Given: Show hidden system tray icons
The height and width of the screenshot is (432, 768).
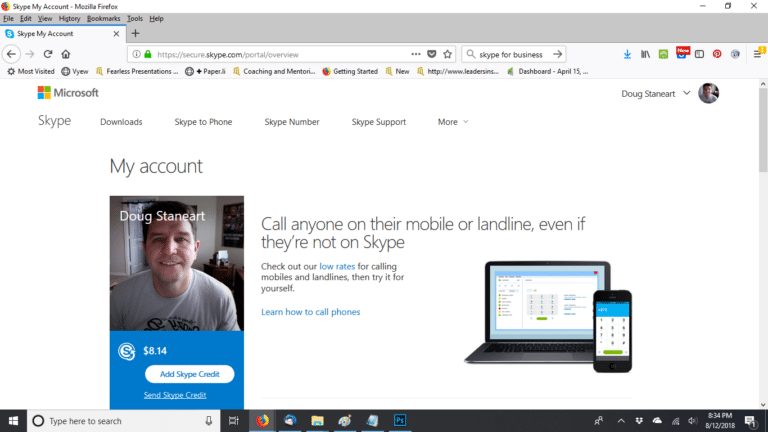Looking at the screenshot, I should pos(621,421).
